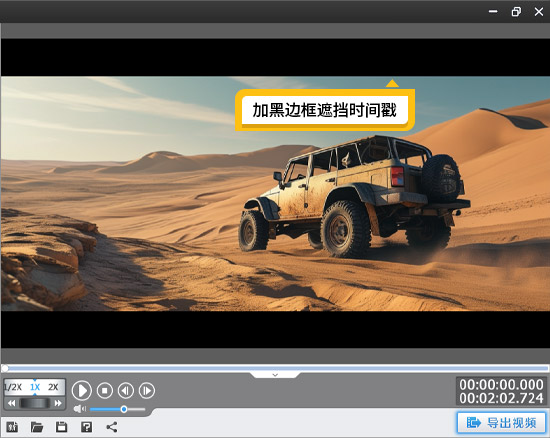Stop video playback
Viewport: 550px width, 438px height.
[x=105, y=390]
